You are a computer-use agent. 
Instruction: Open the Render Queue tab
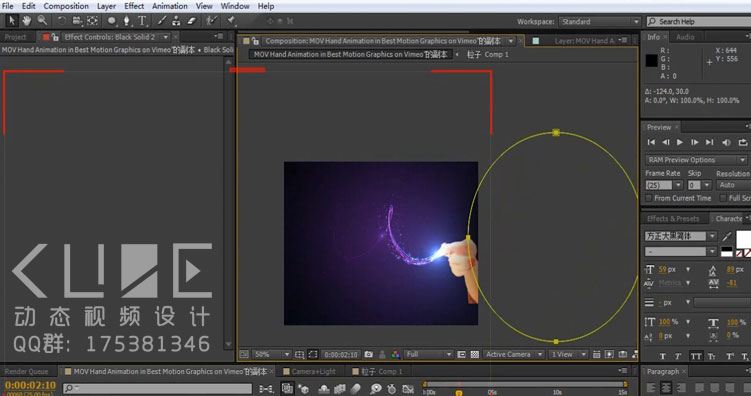tap(26, 372)
